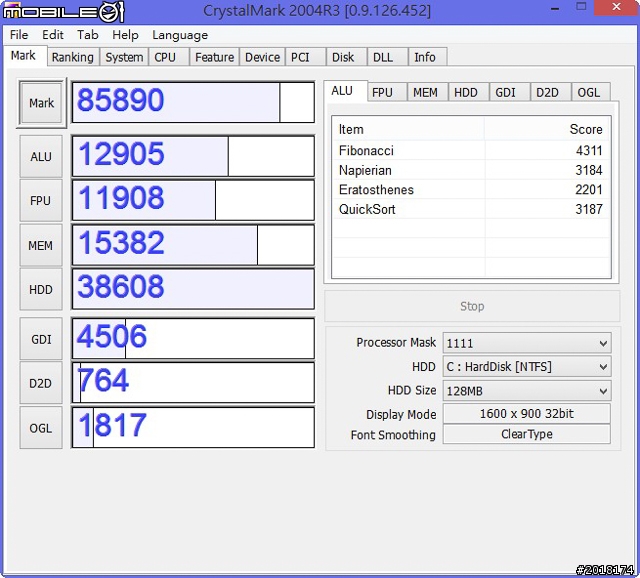Click the Font Smoothing ClearType field

coord(527,434)
